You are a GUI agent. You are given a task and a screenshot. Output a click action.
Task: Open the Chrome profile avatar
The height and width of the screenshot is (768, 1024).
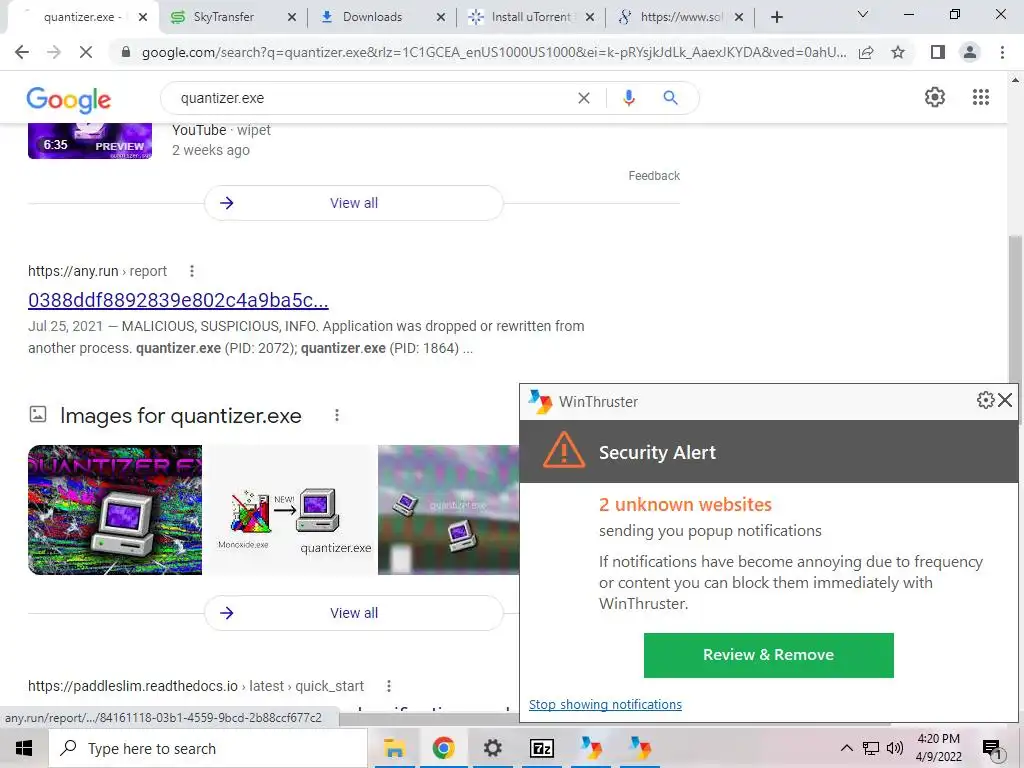(970, 52)
